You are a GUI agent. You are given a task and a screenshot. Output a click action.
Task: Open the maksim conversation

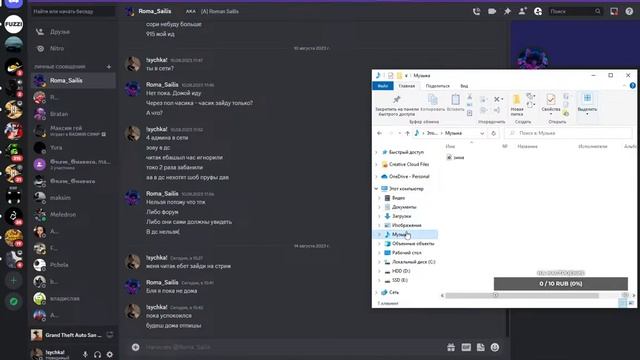pyautogui.click(x=73, y=198)
